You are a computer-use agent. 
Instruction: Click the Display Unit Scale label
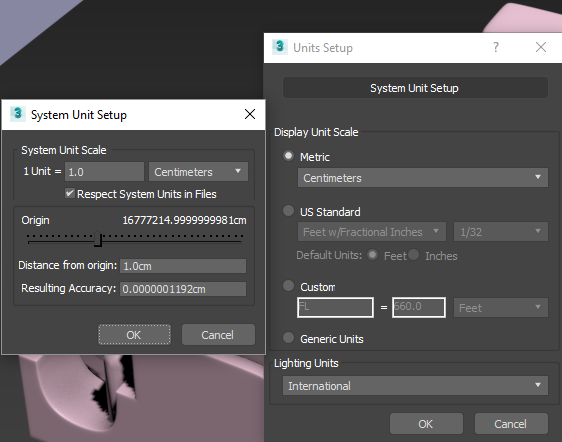[x=316, y=132]
